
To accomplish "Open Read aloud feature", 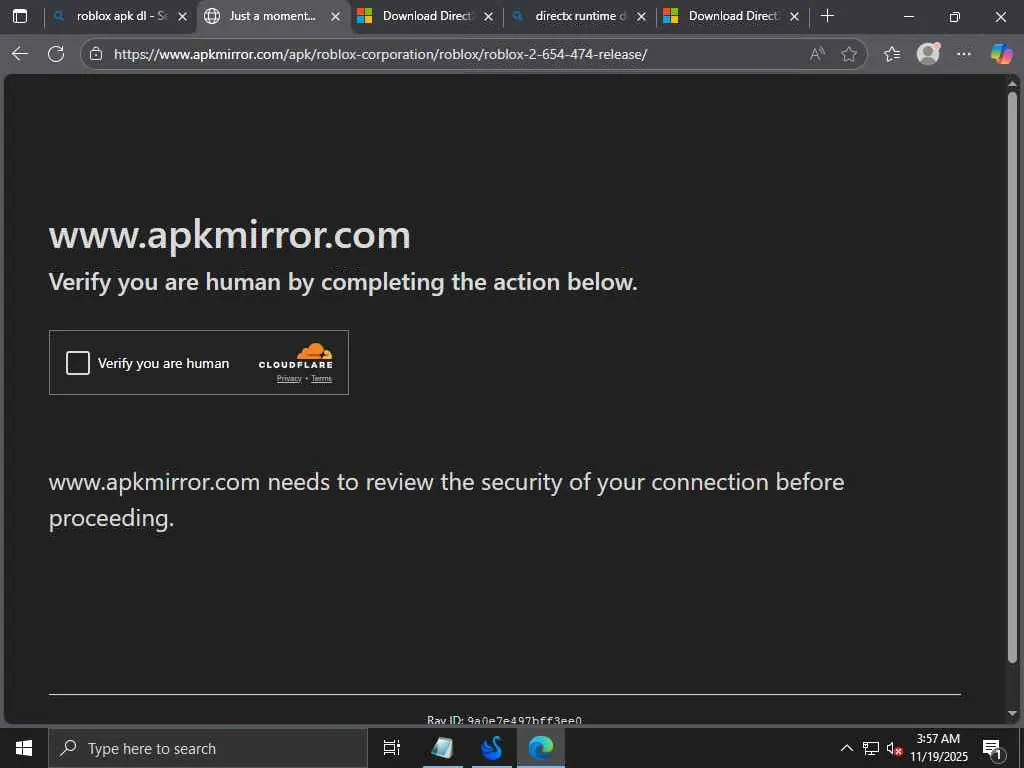I will click(x=817, y=54).
